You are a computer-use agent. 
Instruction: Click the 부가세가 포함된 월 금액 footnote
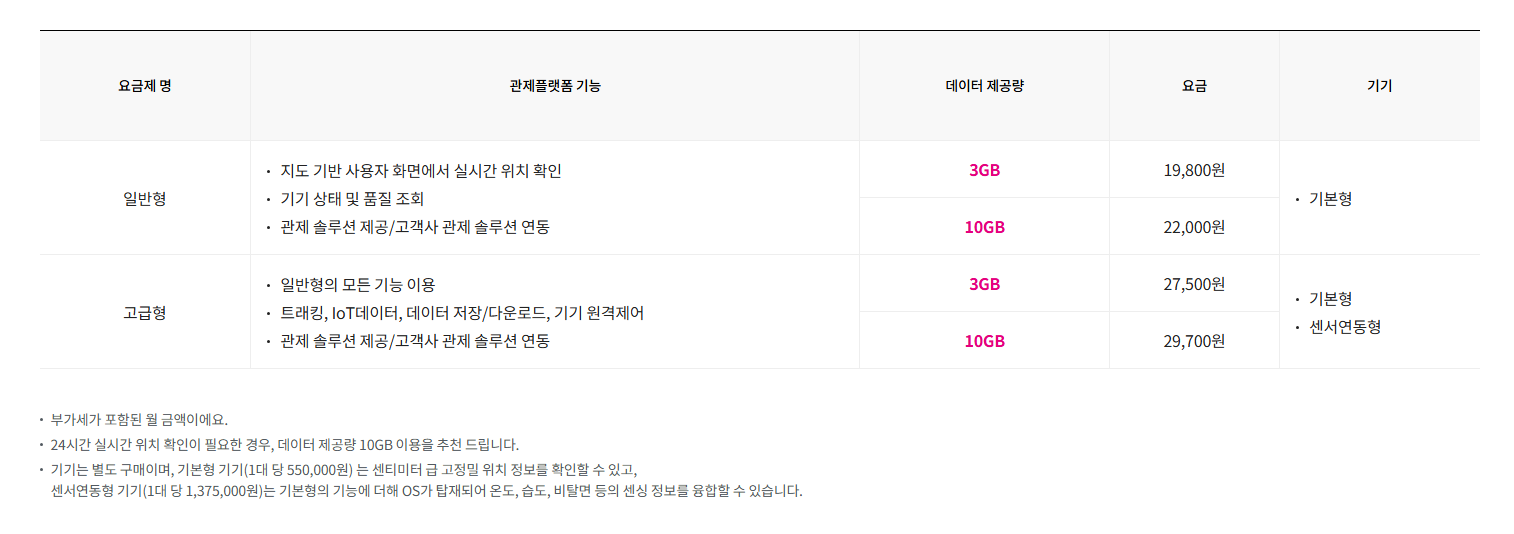tap(139, 420)
